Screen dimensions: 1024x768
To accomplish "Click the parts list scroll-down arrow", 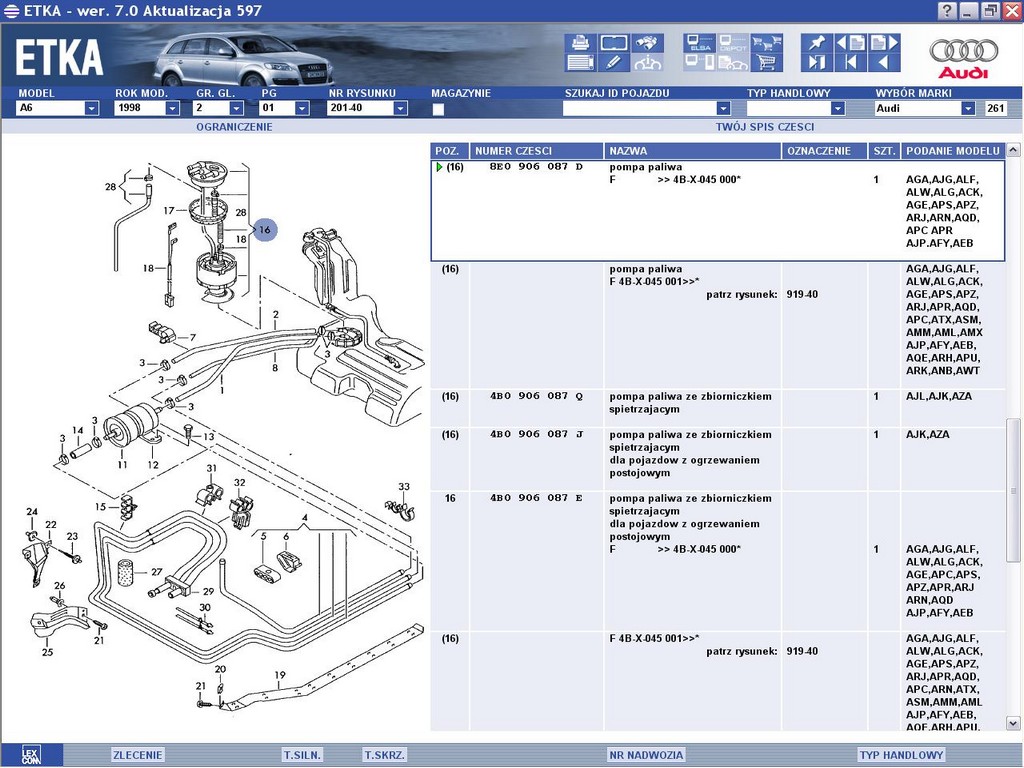I will coord(1014,723).
